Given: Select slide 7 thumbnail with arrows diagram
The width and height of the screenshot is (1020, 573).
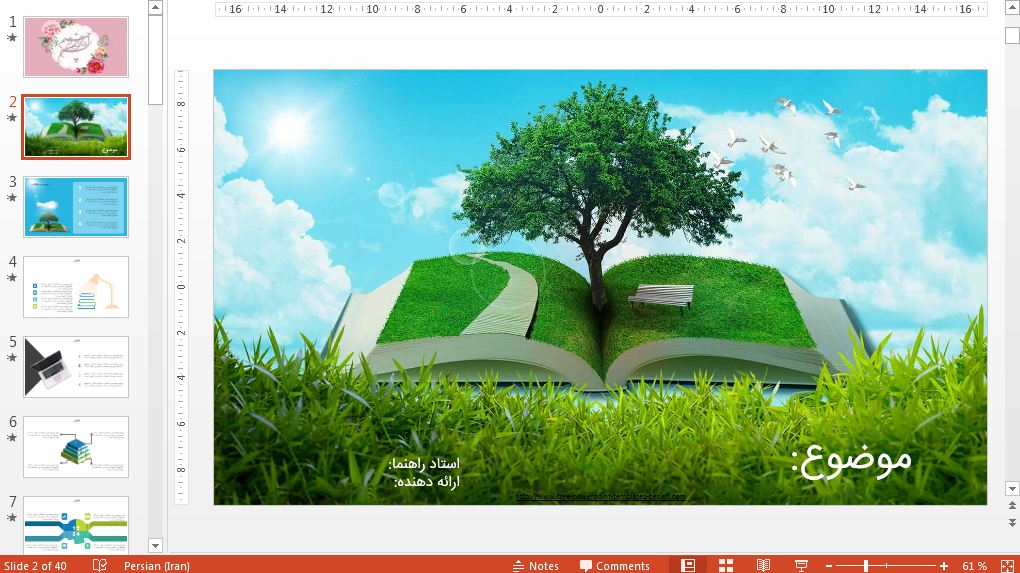Looking at the screenshot, I should pos(76,525).
